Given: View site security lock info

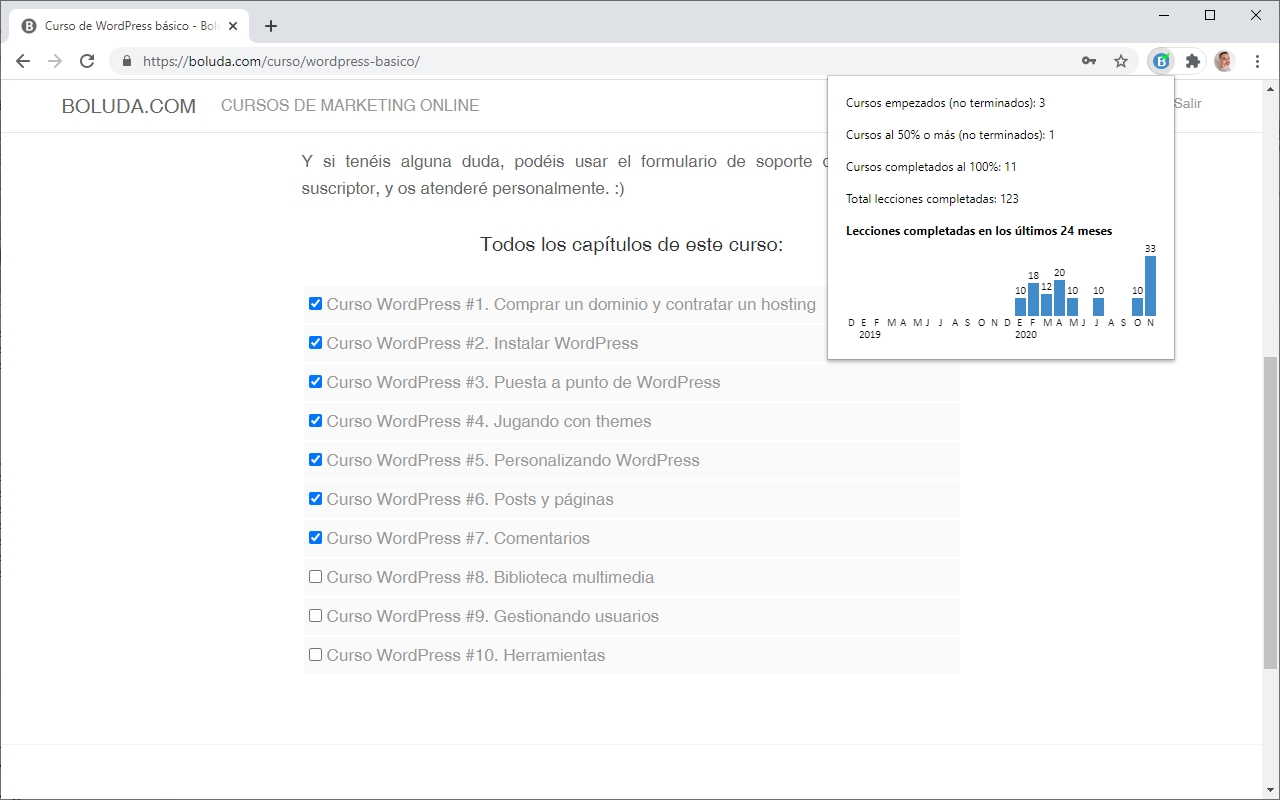Looking at the screenshot, I should tap(126, 61).
